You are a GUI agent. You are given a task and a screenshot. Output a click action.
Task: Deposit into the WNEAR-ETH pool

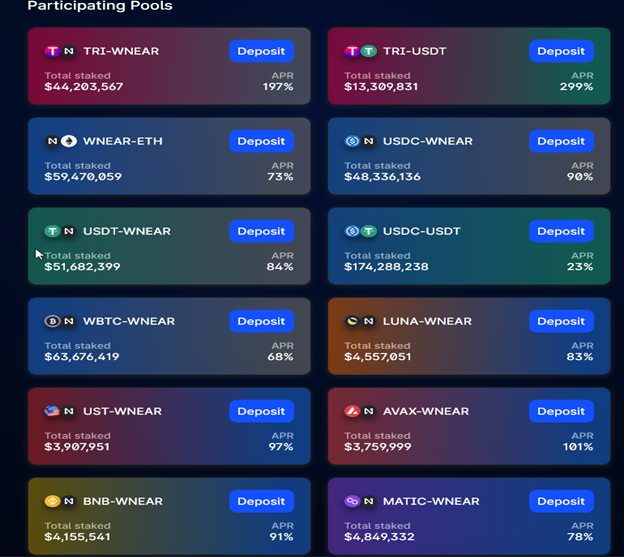click(x=261, y=141)
